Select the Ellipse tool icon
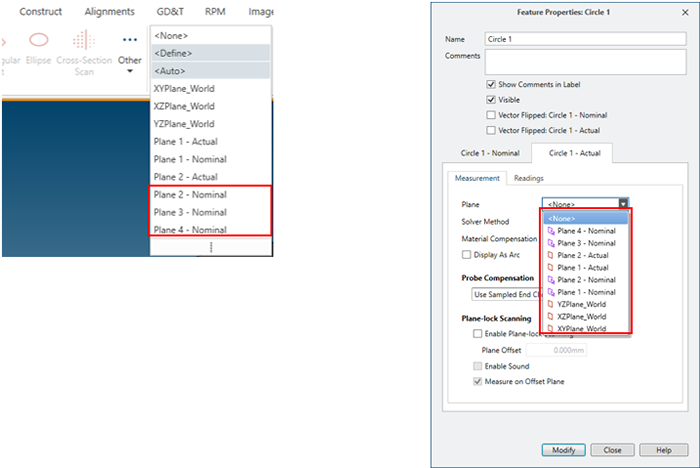700x468 pixels. tap(39, 41)
